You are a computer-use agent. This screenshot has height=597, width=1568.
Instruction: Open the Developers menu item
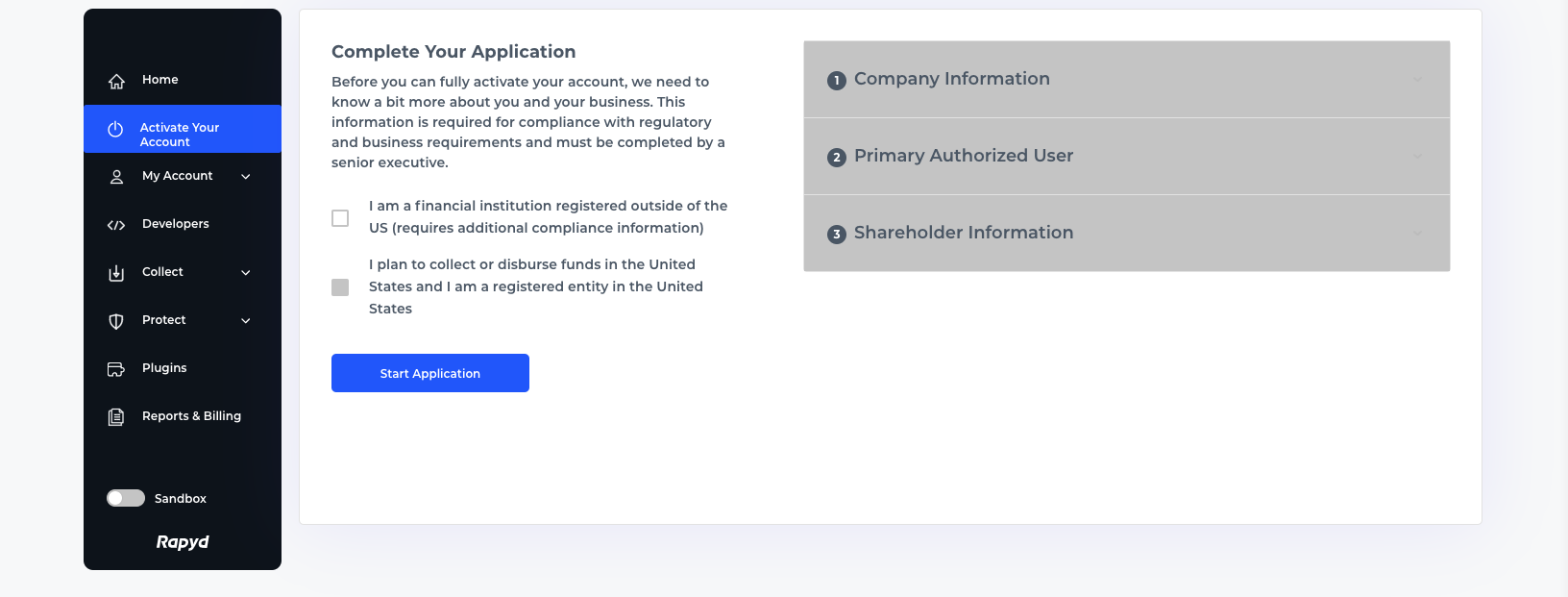(175, 224)
